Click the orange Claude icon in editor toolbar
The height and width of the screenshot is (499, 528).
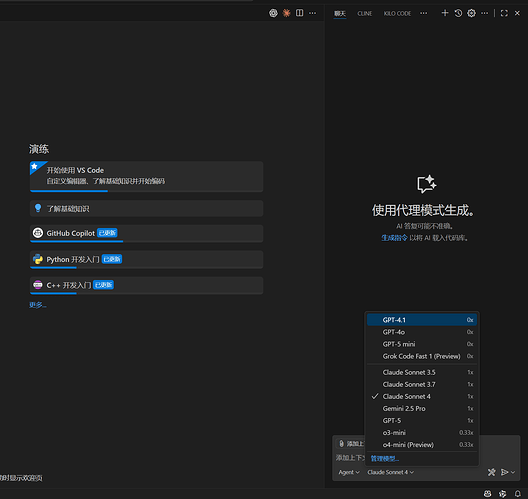point(287,13)
